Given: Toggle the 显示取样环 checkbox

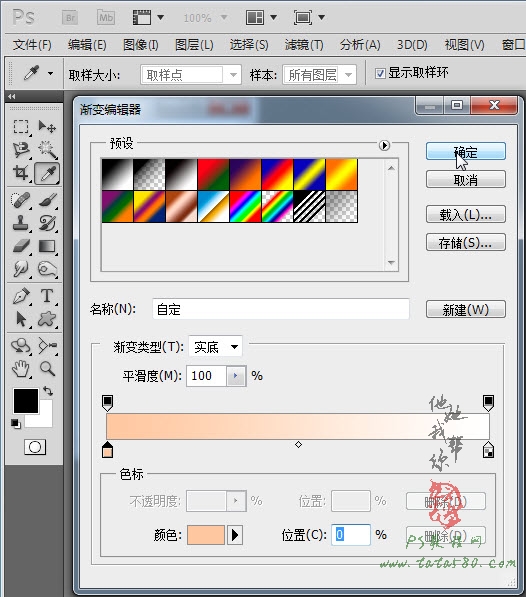Looking at the screenshot, I should tap(380, 73).
